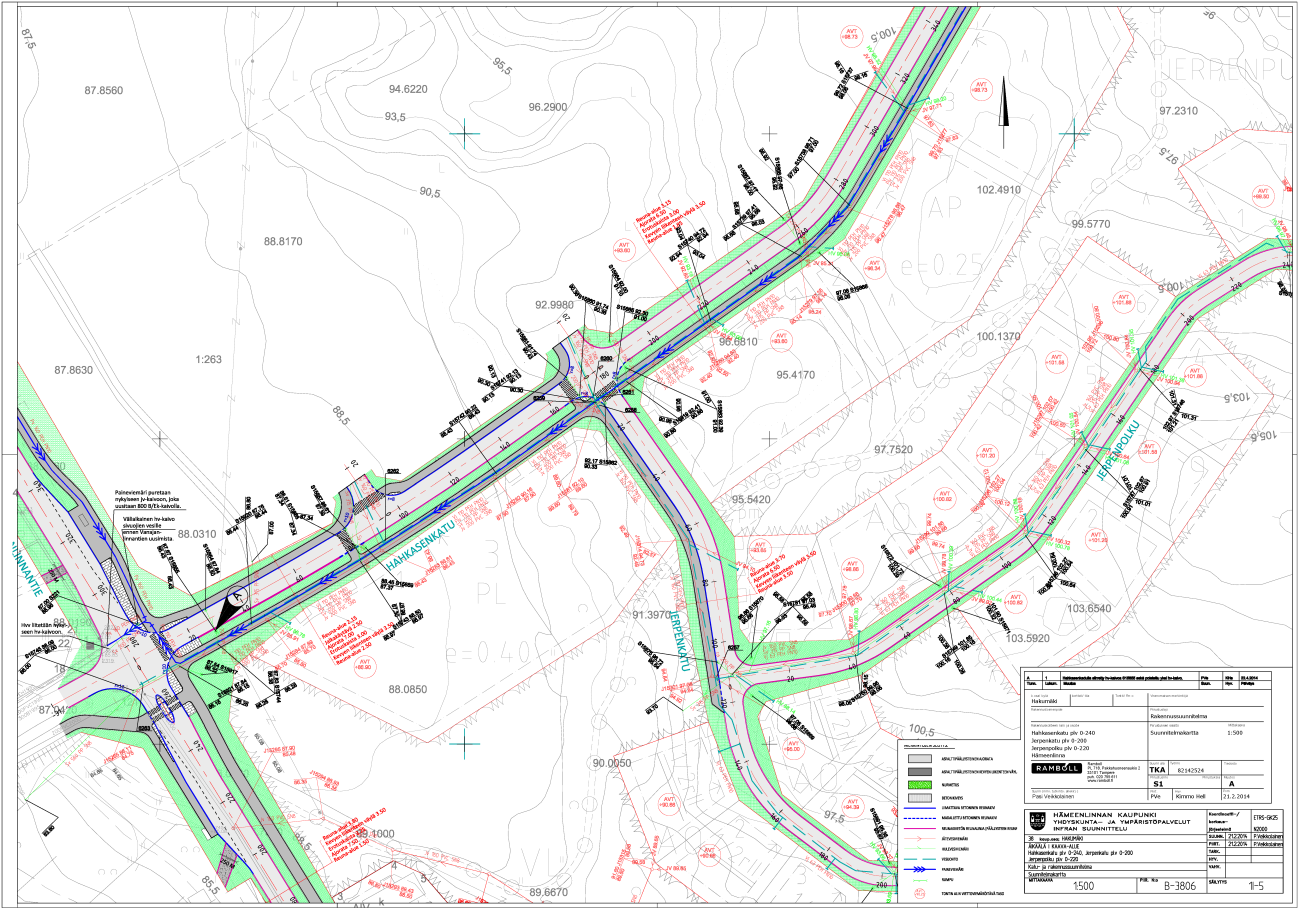Click the light gray asphalt legend swatch
This screenshot has height=909, width=1299.
tap(920, 759)
